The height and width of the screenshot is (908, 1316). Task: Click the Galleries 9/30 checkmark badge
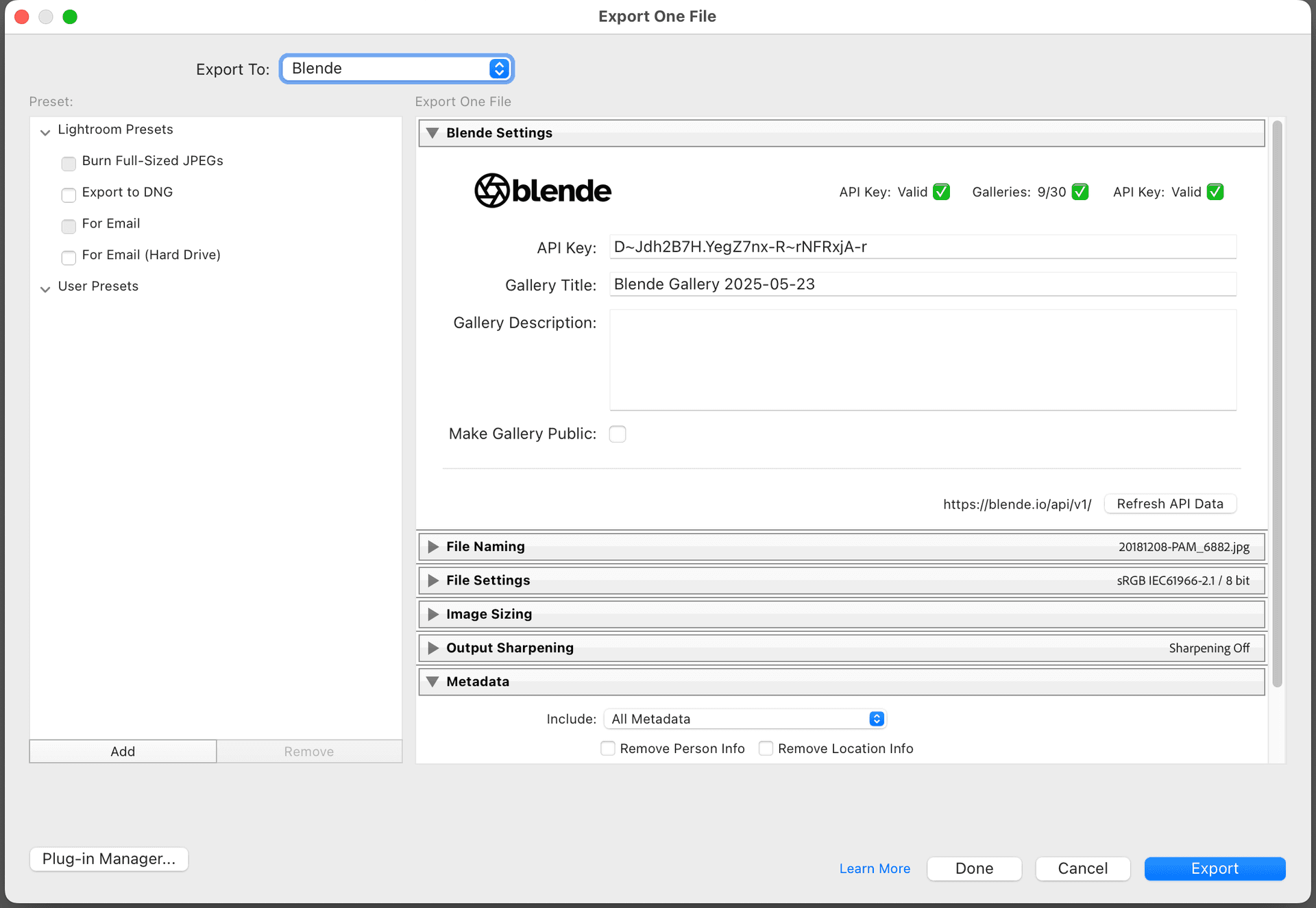(1078, 192)
